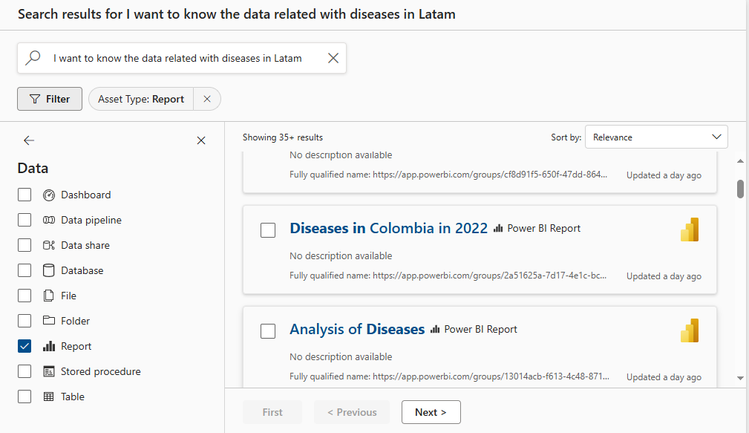749x433 pixels.
Task: Click the Stored procedure icon
Action: [49, 371]
